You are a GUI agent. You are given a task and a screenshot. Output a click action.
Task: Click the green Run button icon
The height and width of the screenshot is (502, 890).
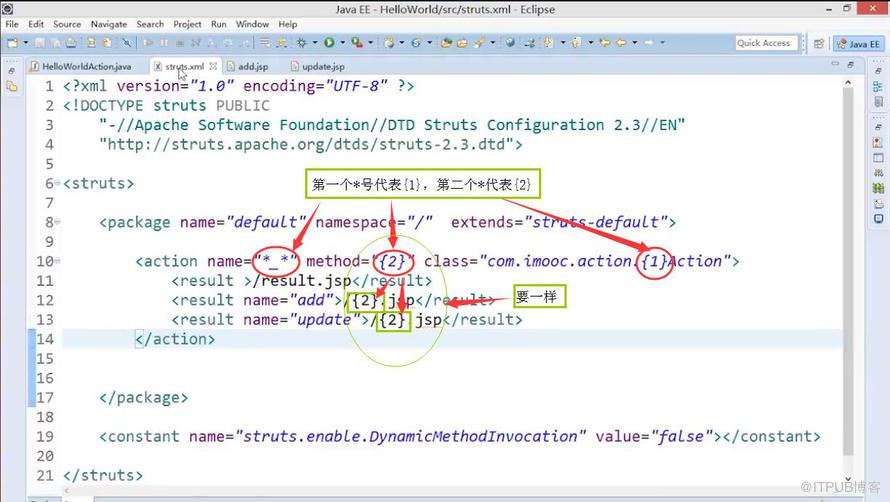point(329,43)
